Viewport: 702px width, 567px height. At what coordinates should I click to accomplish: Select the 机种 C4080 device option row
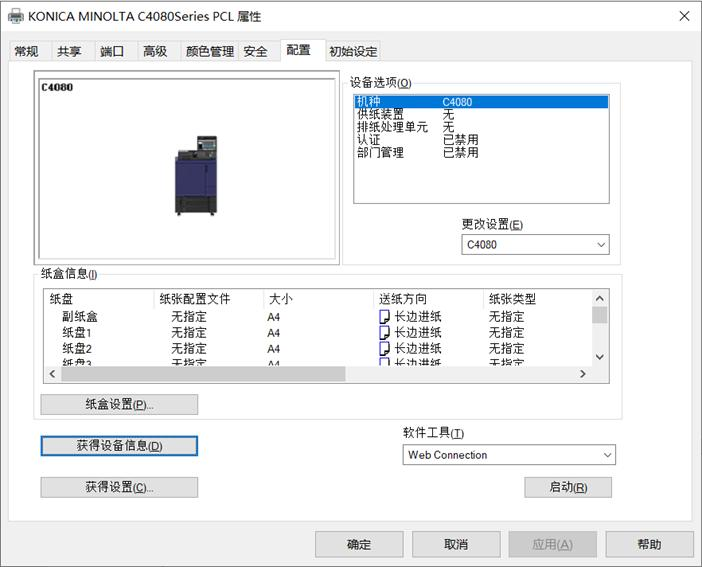click(481, 102)
